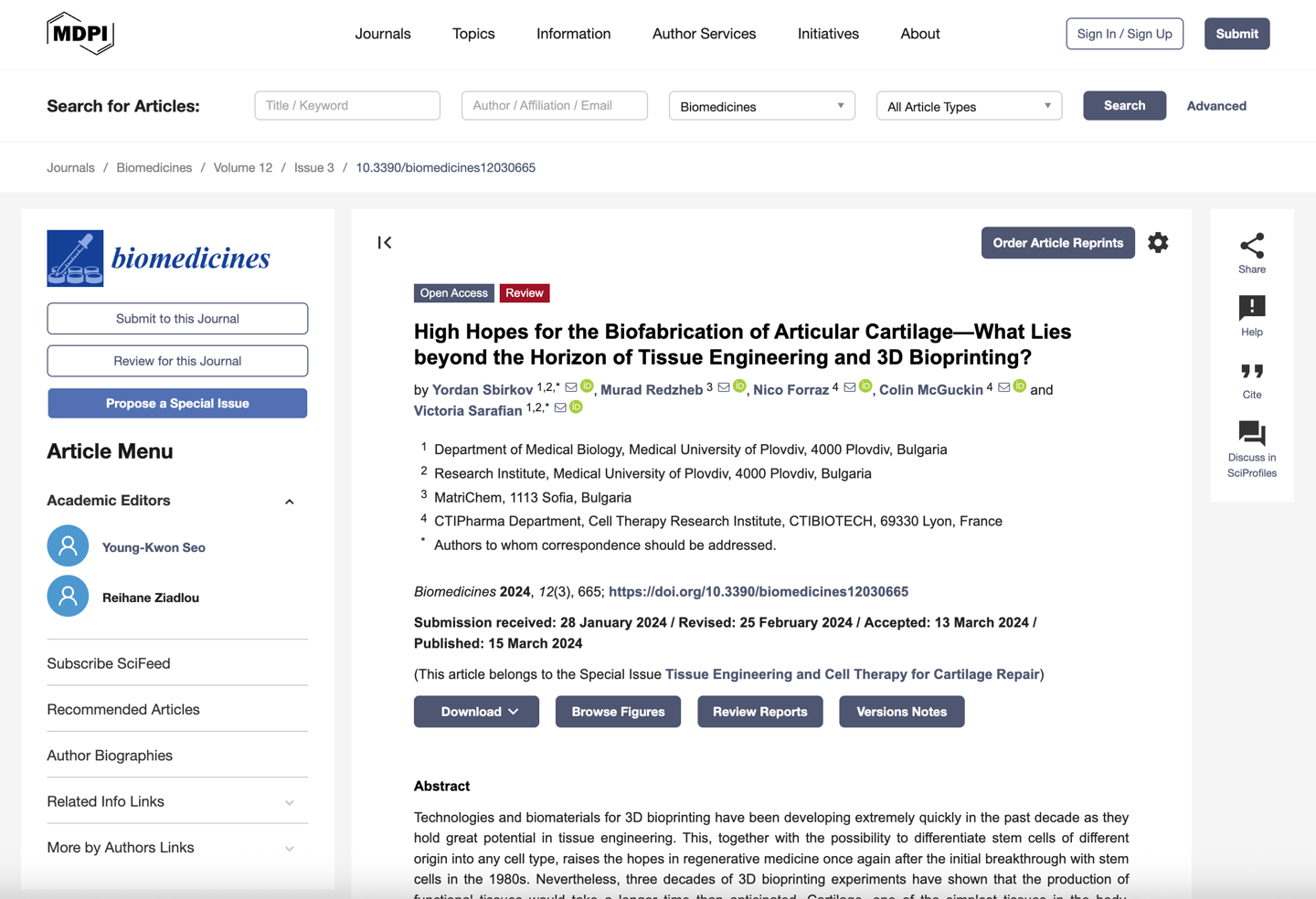Click the Browse Figures button
Screen dimensions: 1316x899
coord(618,712)
